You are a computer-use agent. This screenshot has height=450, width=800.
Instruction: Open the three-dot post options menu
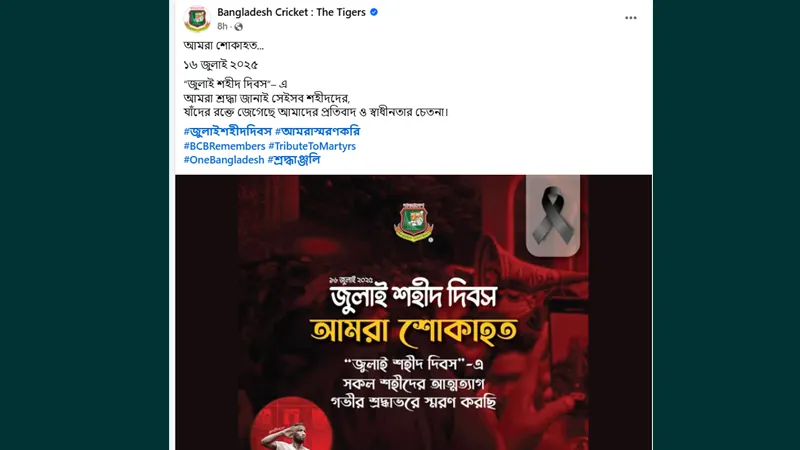pyautogui.click(x=631, y=18)
